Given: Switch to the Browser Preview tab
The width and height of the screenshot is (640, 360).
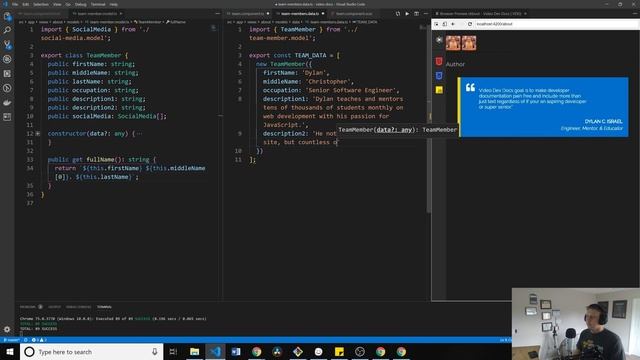Looking at the screenshot, I should pyautogui.click(x=480, y=13).
